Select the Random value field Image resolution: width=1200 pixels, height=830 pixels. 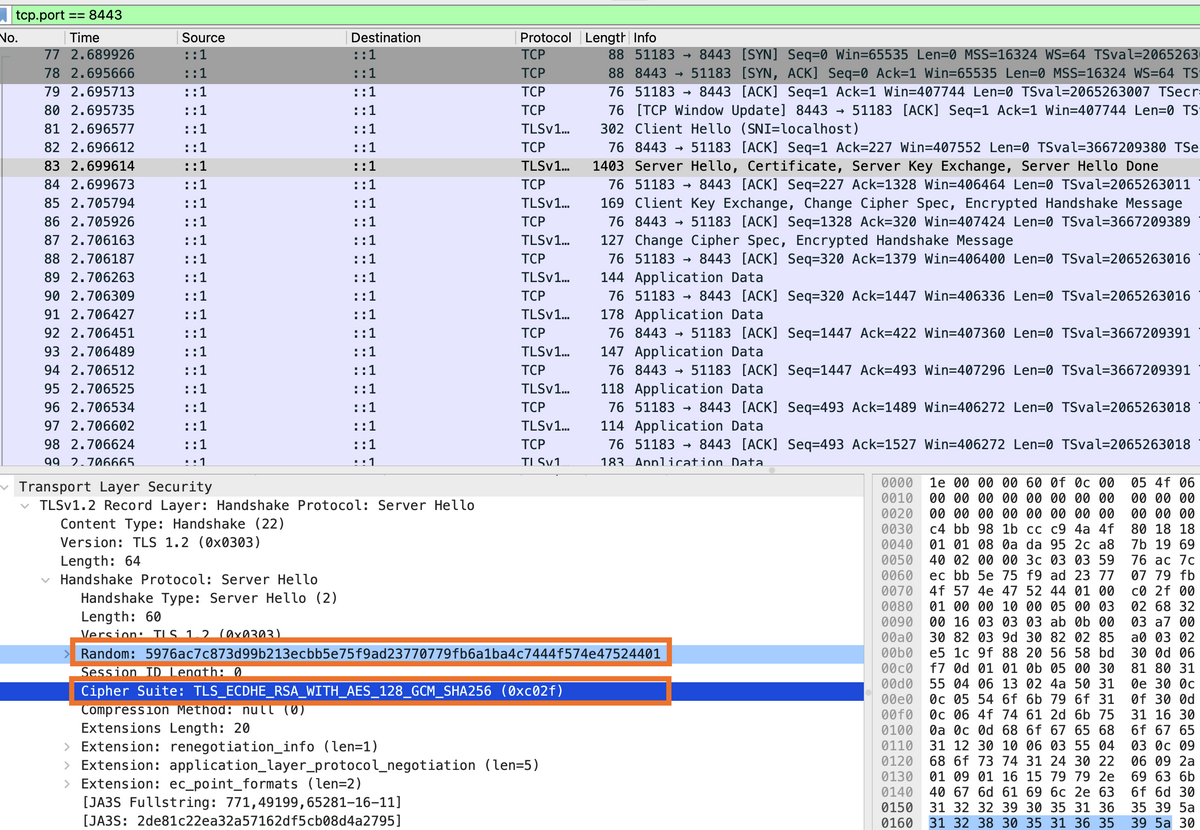coord(370,654)
